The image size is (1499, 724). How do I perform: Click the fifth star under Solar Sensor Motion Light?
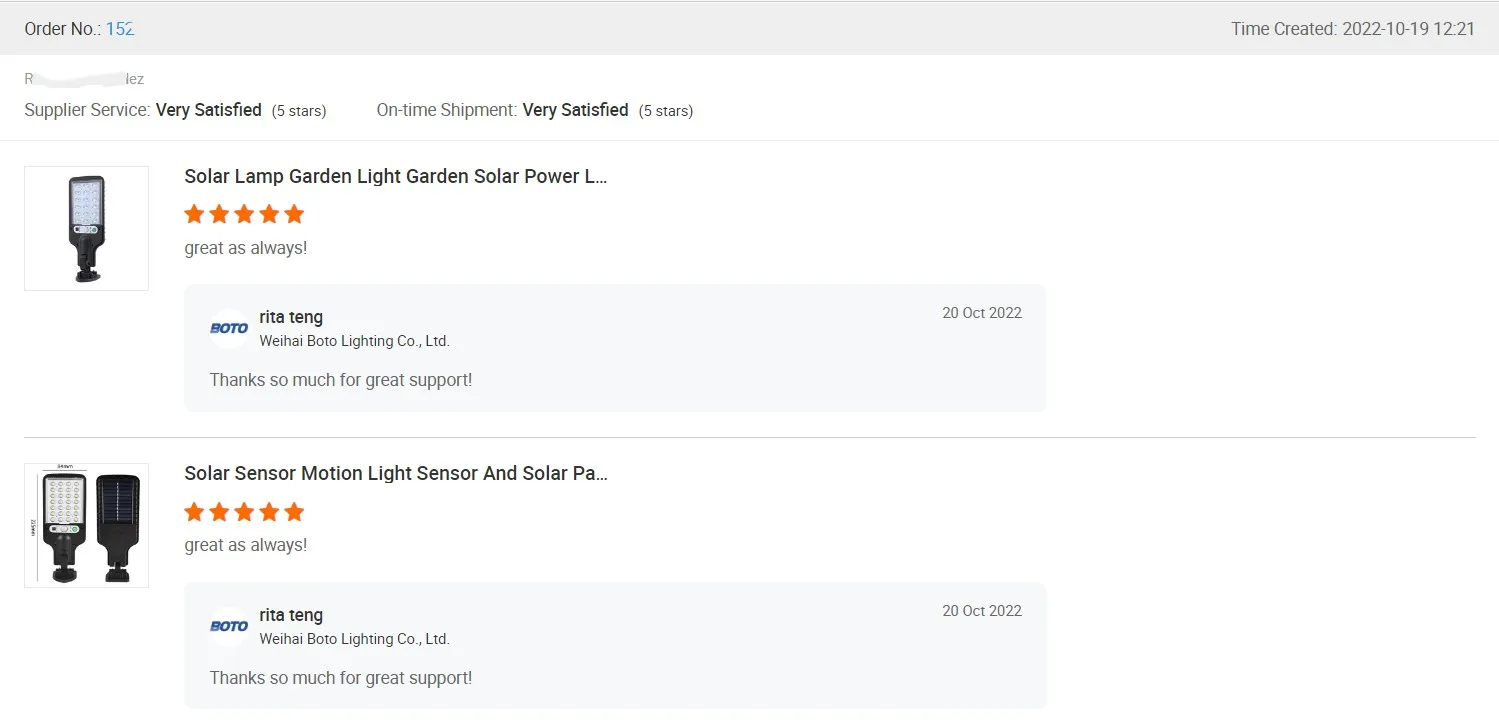click(x=294, y=512)
